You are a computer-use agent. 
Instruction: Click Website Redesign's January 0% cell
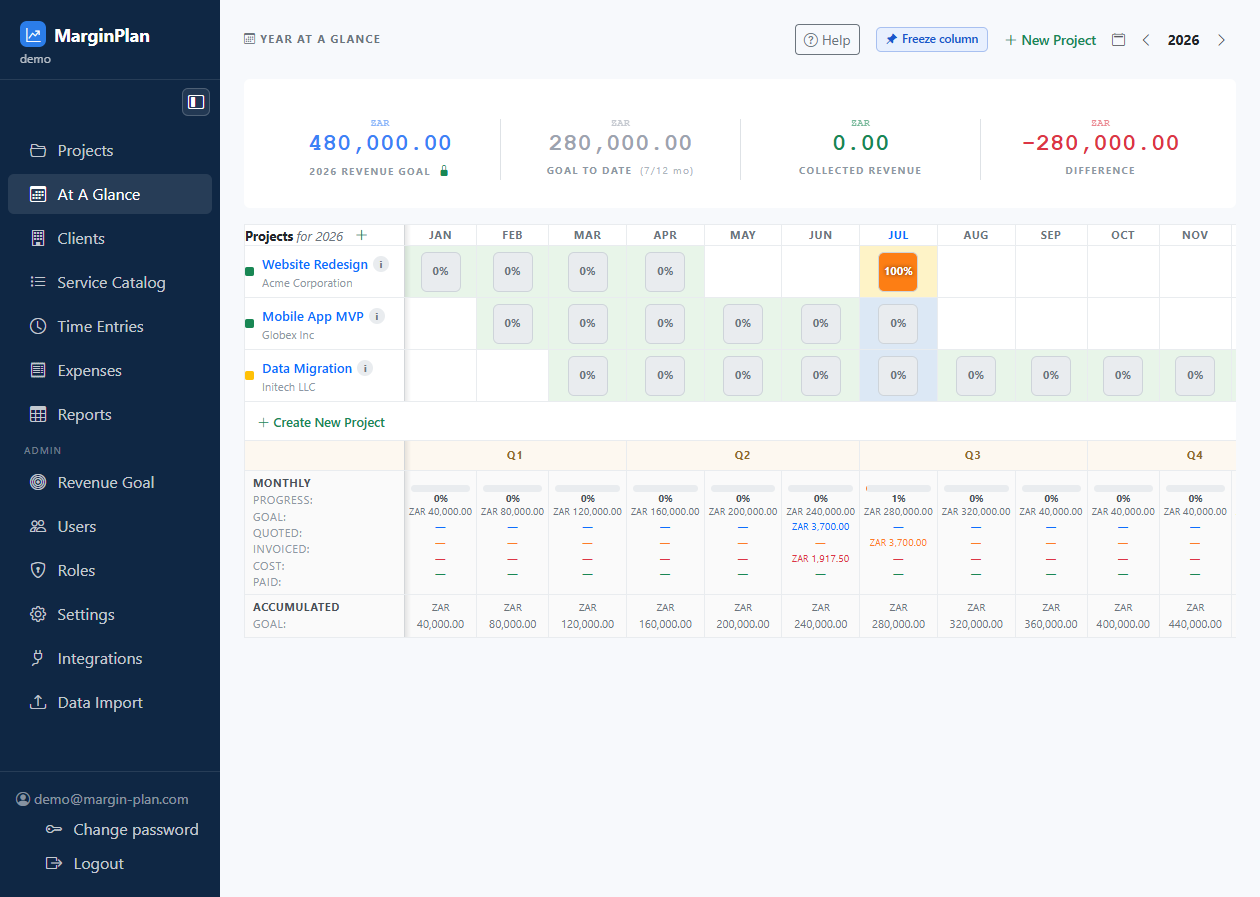(x=440, y=272)
